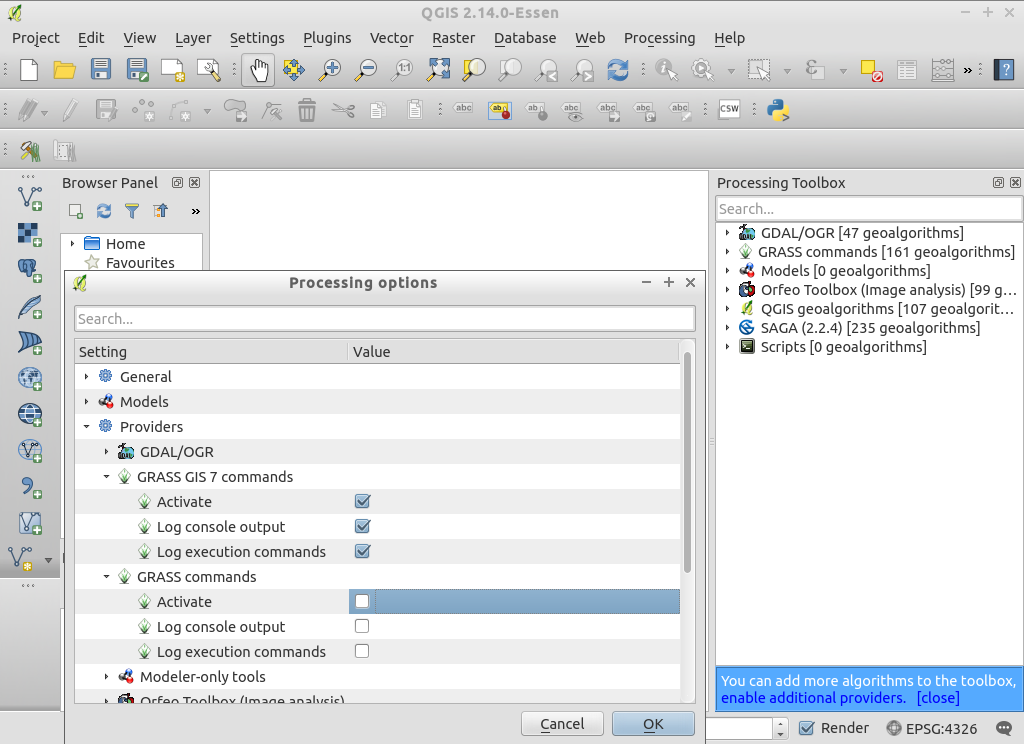Click the Open Attribute Table icon

click(906, 69)
